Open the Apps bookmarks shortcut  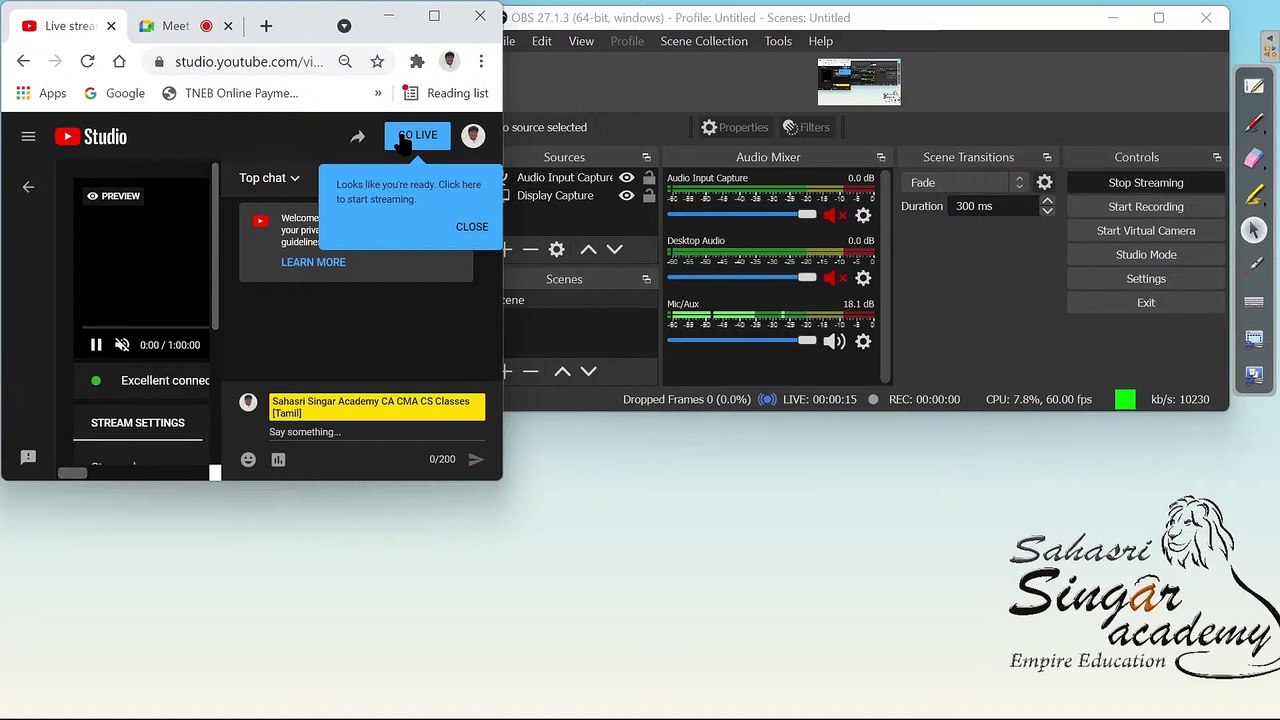[41, 93]
